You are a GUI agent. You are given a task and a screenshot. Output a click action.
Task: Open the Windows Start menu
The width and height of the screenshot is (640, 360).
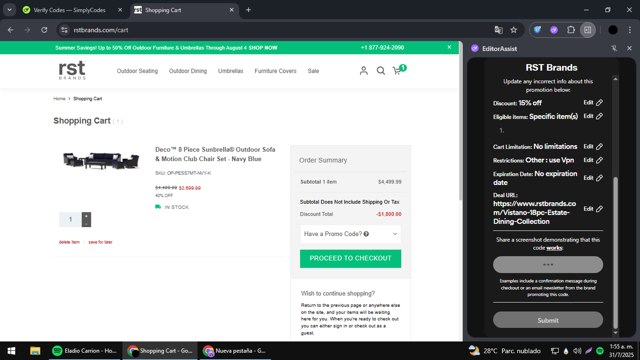click(11, 351)
